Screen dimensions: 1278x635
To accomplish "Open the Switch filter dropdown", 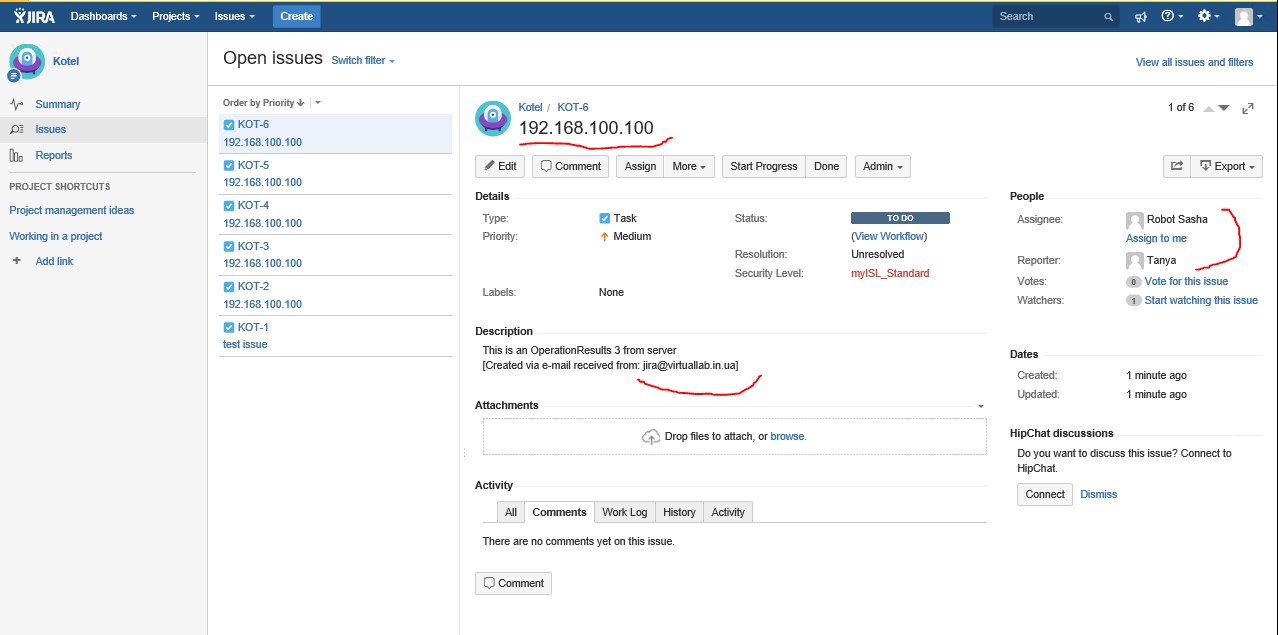I will 363,61.
